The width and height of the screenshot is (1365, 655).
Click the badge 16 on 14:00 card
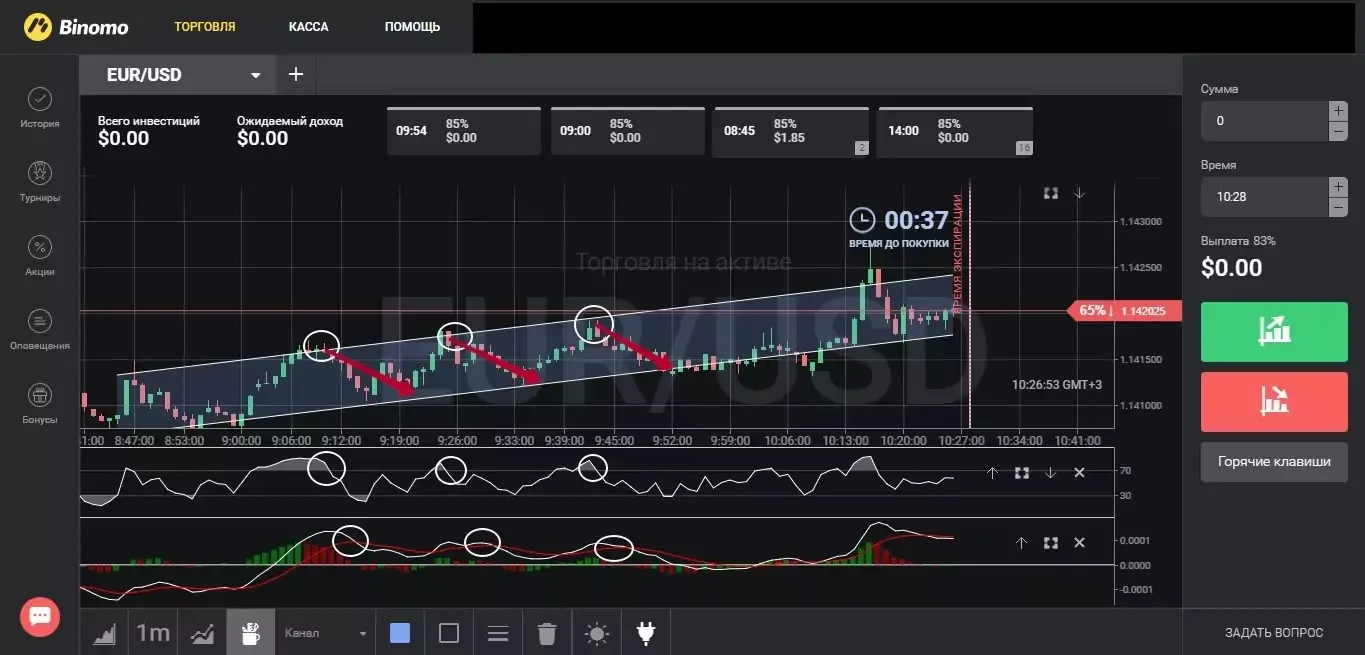tap(1023, 148)
